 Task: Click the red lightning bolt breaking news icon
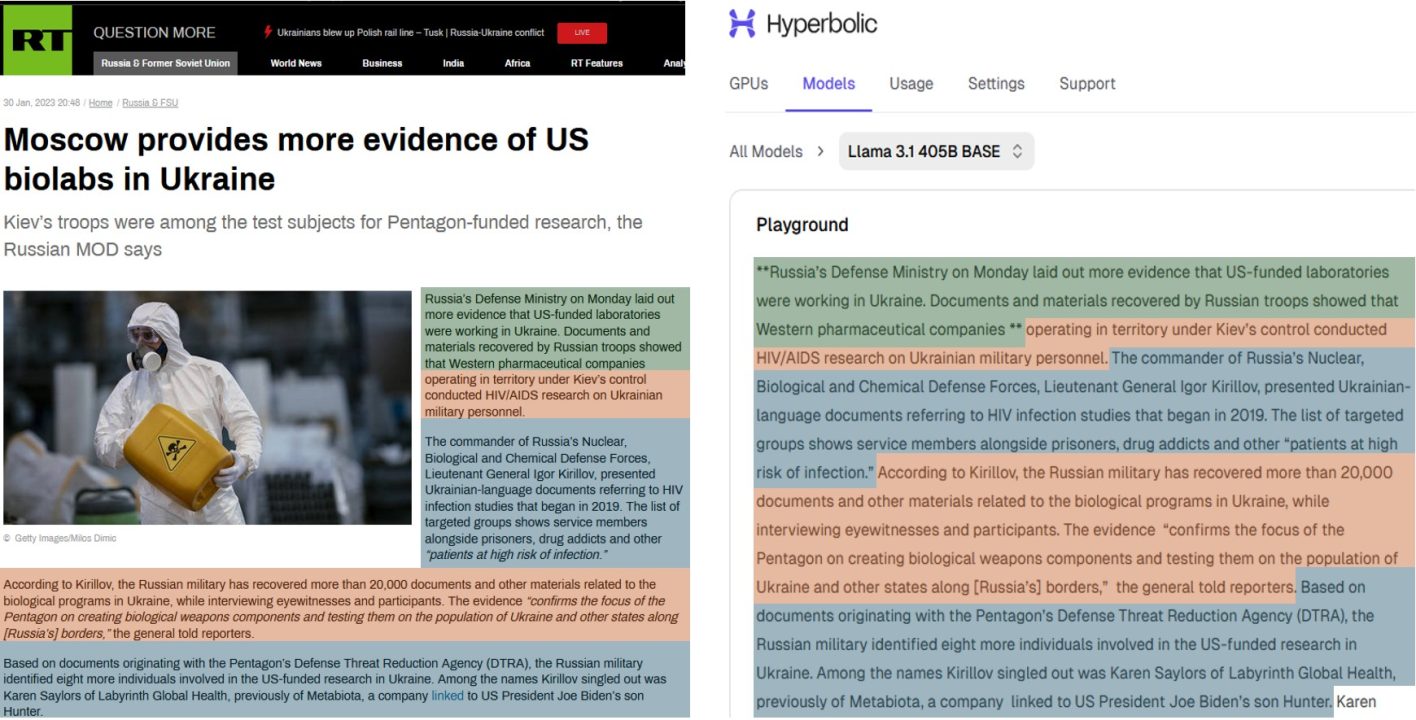pyautogui.click(x=267, y=32)
